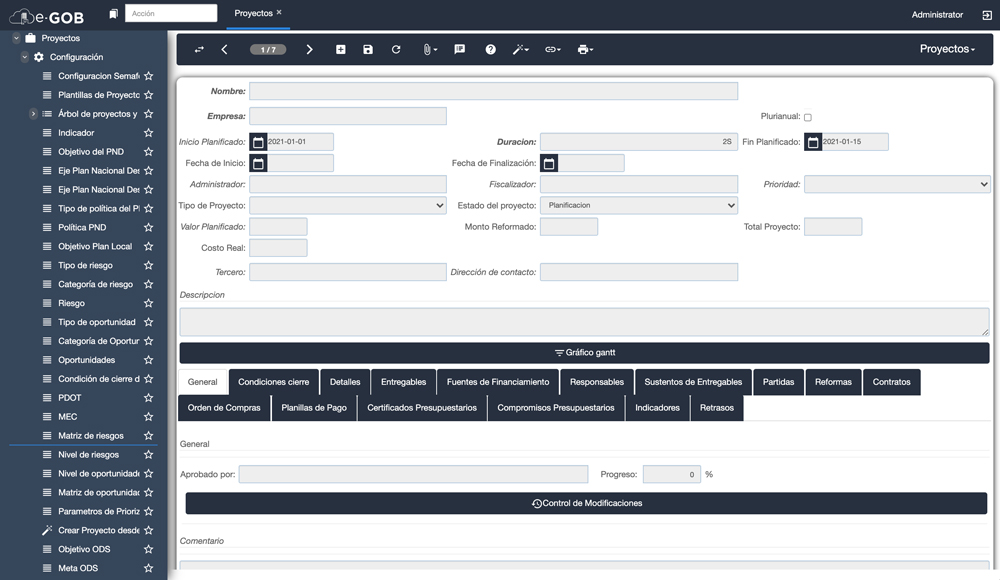Viewport: 1000px width, 580px height.
Task: Open the Tipo de Proyecto dropdown
Action: 347,205
